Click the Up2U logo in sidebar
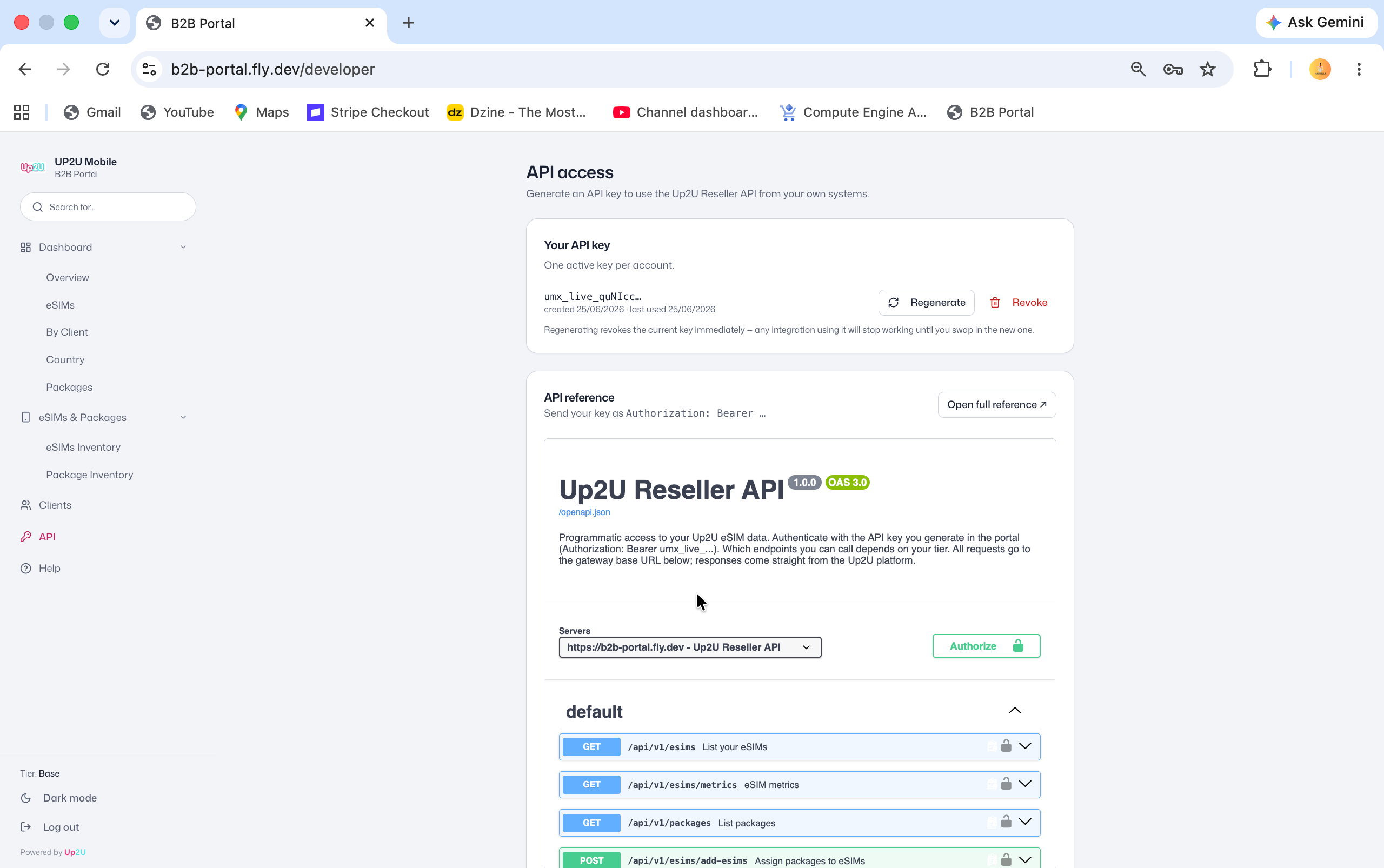This screenshot has width=1384, height=868. pos(33,168)
